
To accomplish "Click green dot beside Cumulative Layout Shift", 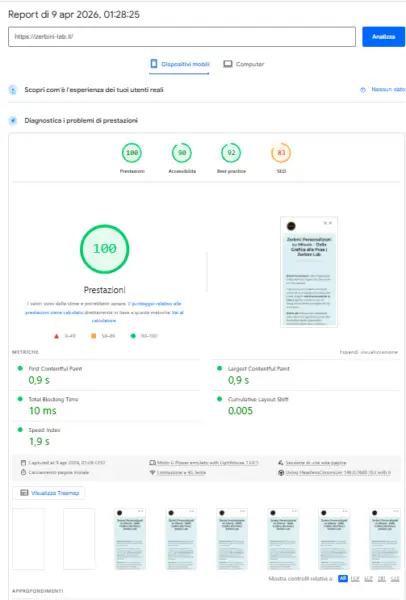I will click(220, 399).
